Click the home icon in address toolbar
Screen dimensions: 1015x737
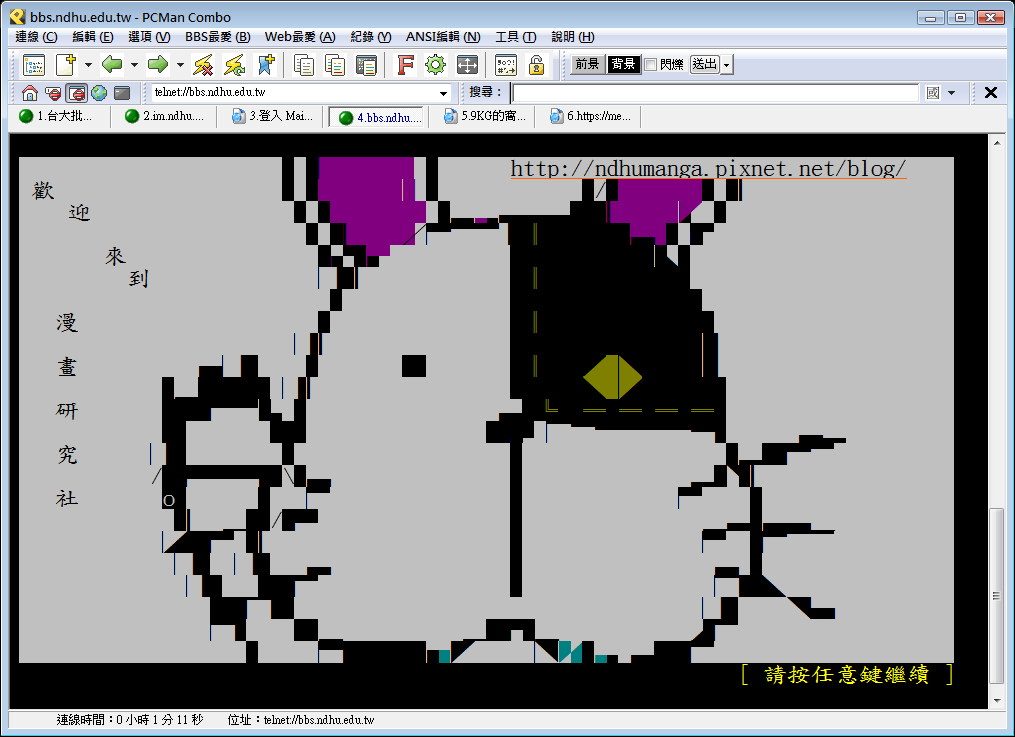point(30,93)
